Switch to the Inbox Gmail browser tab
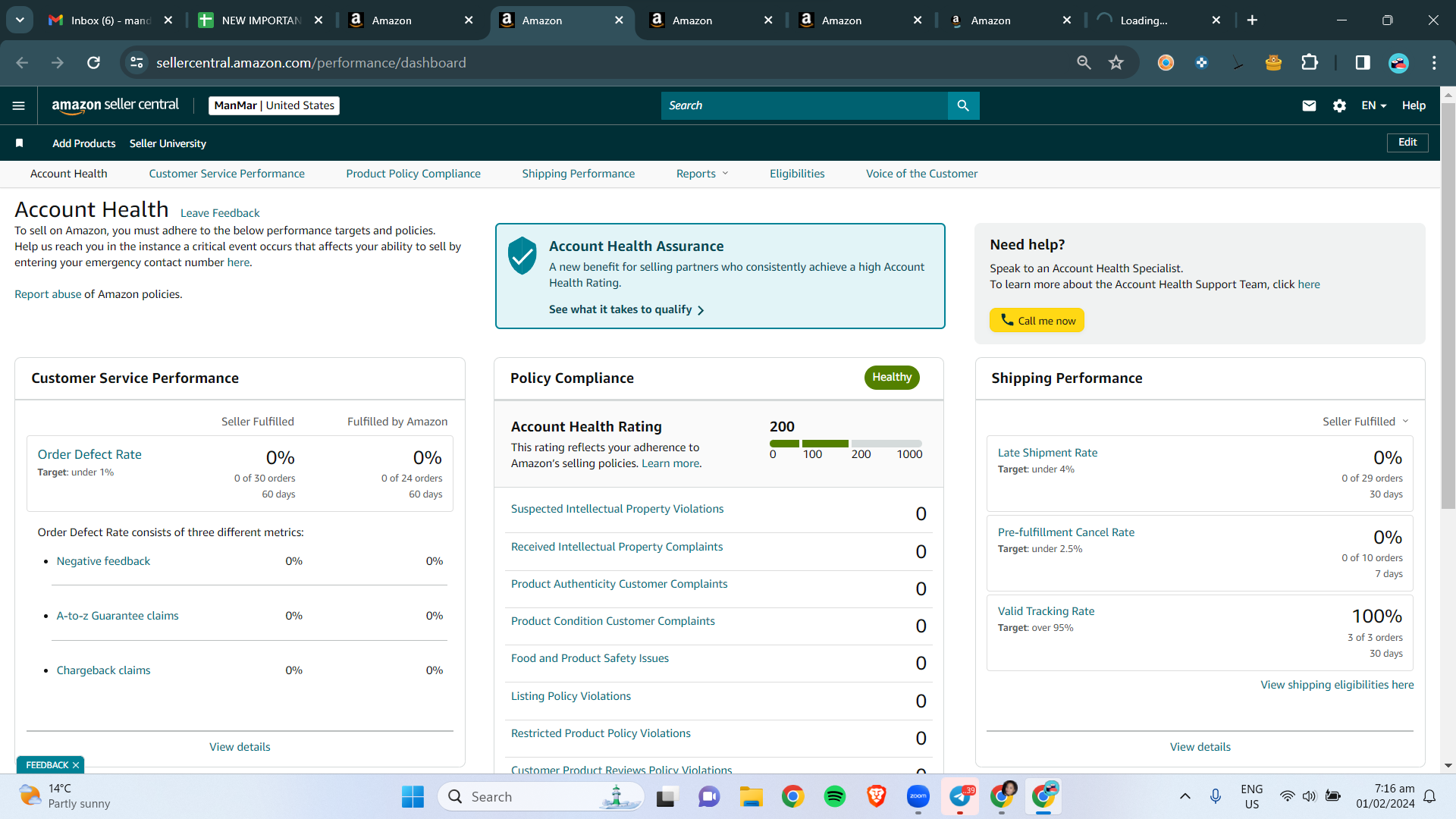This screenshot has height=819, width=1456. pyautogui.click(x=110, y=20)
